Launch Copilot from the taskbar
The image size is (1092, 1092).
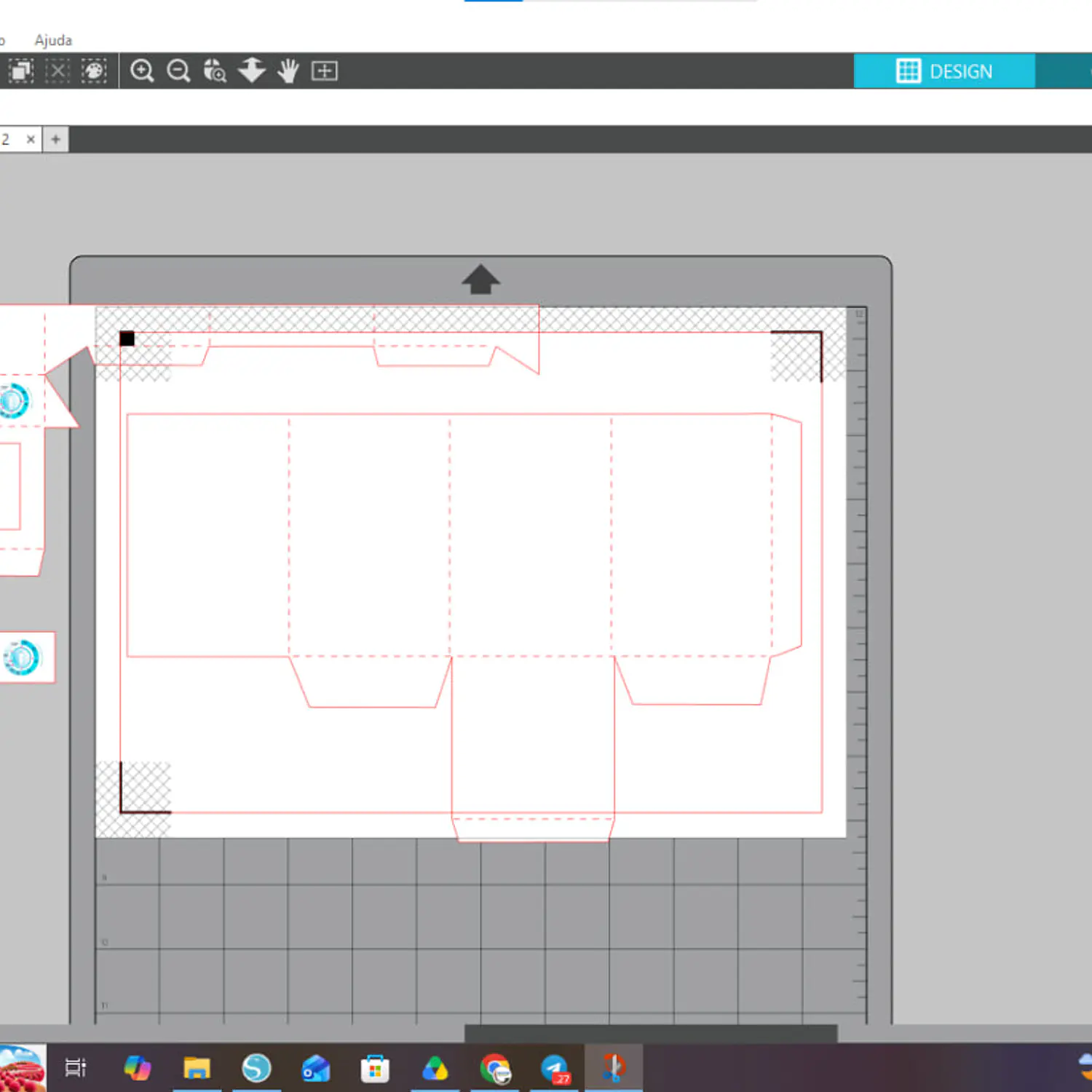[x=137, y=1068]
